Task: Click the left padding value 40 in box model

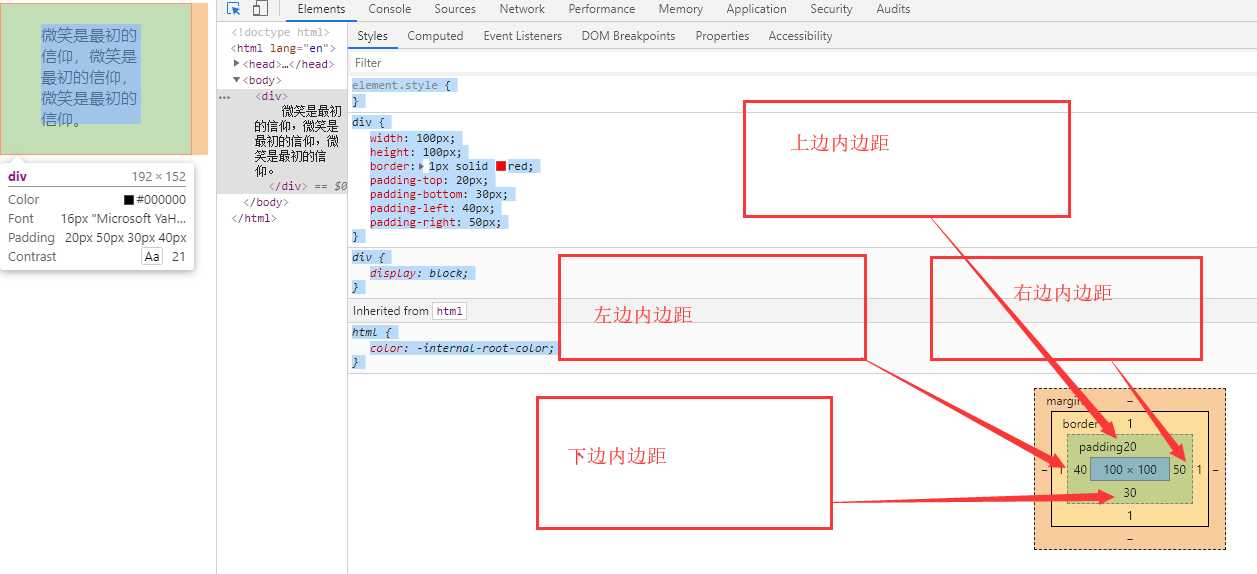Action: [1080, 470]
